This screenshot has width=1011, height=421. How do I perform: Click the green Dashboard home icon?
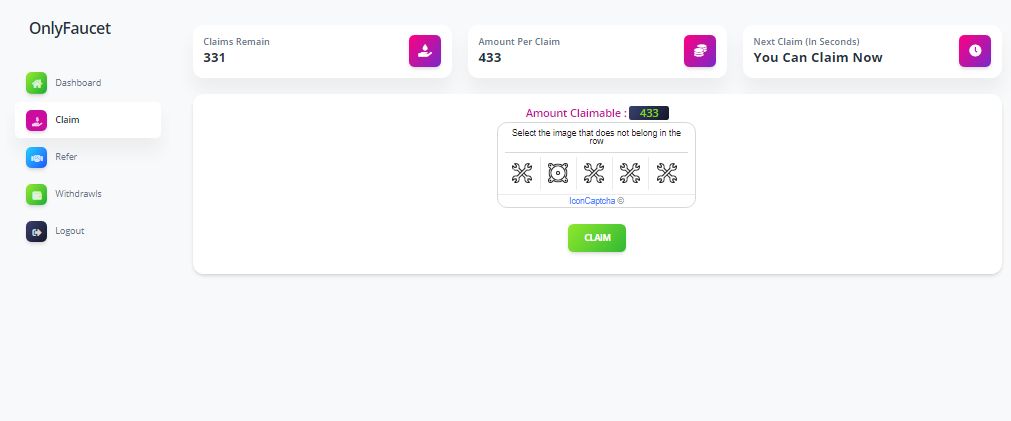tap(36, 83)
